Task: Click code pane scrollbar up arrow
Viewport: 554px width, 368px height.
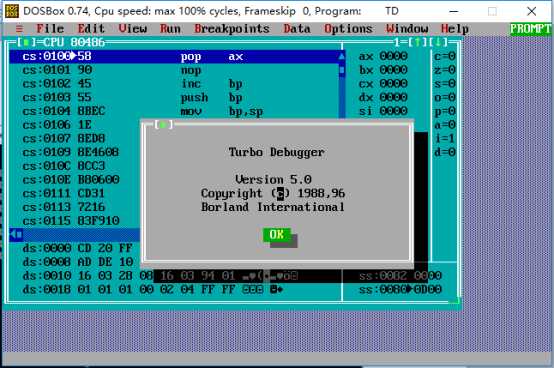Action: [x=342, y=56]
